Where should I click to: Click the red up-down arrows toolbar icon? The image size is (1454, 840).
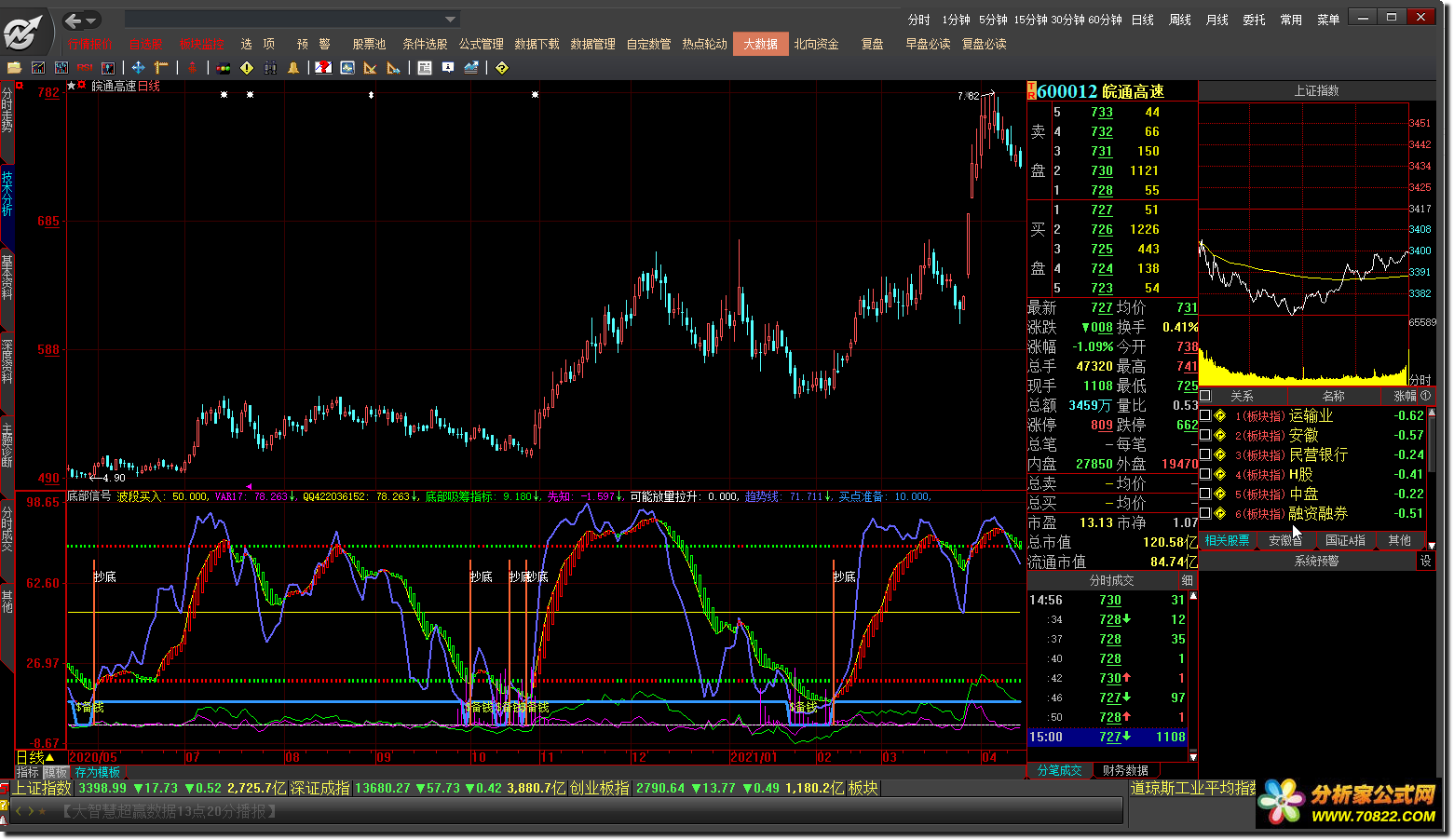point(191,67)
